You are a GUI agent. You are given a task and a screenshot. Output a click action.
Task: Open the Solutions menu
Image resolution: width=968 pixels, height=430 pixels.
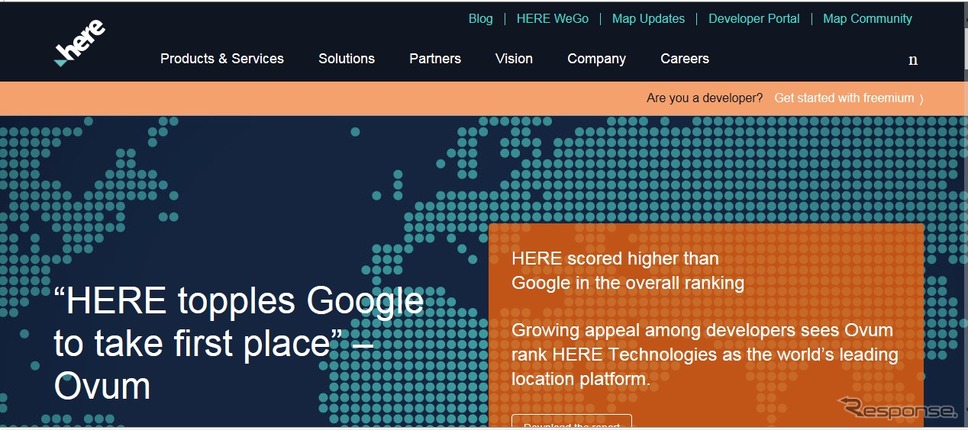346,59
